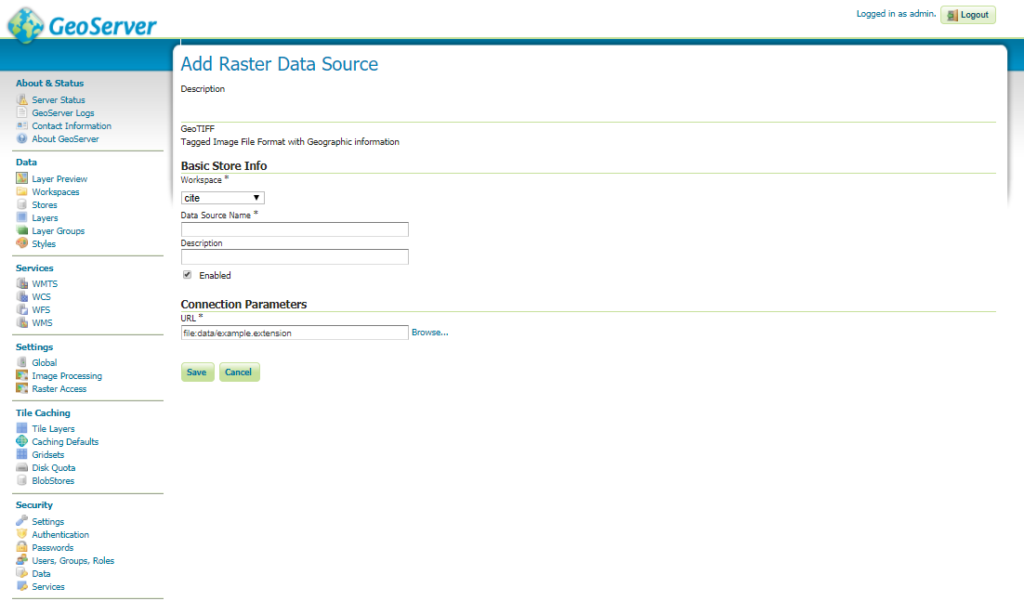1024x601 pixels.
Task: Select the Tile Layers icon
Action: (21, 428)
